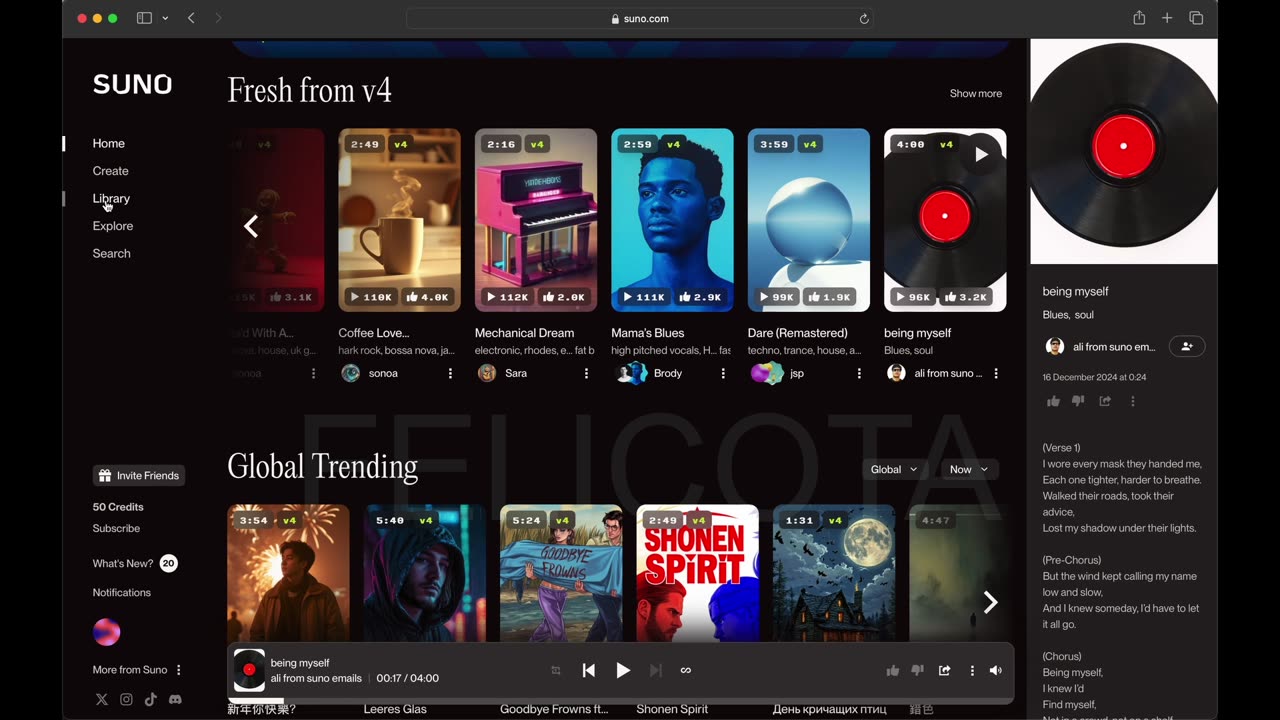Open Notifications in sidebar
The image size is (1280, 720).
(x=122, y=592)
